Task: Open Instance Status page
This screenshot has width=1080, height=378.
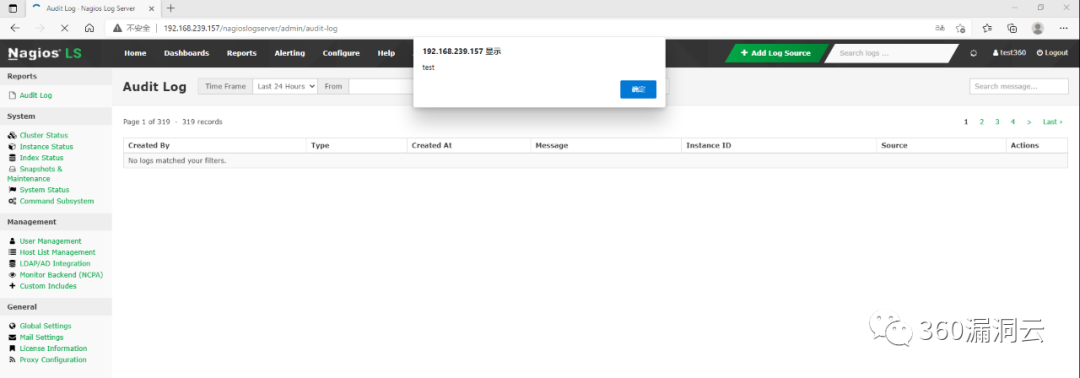Action: tap(46, 147)
